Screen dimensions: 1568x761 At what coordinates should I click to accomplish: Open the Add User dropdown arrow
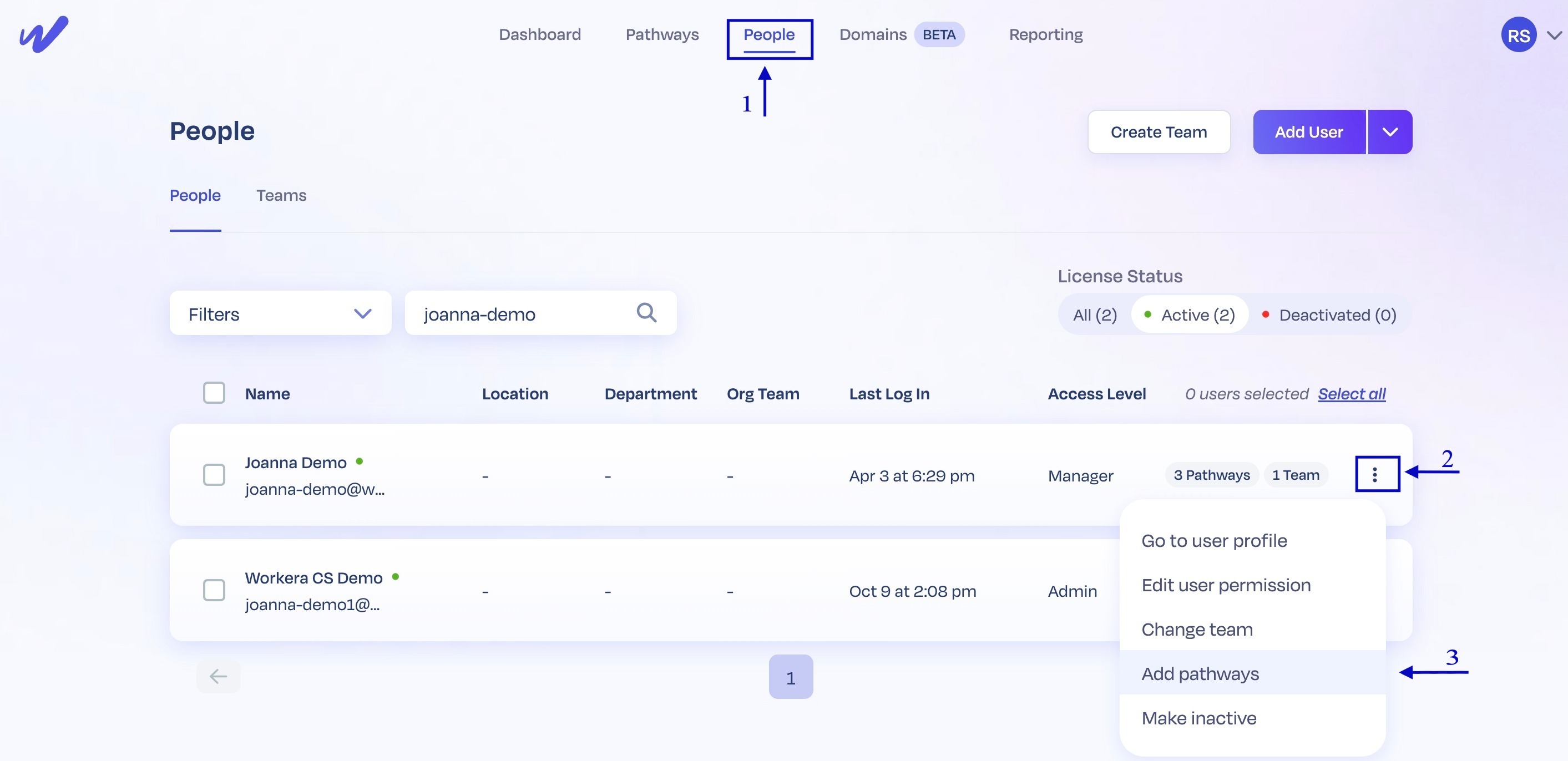(1390, 131)
